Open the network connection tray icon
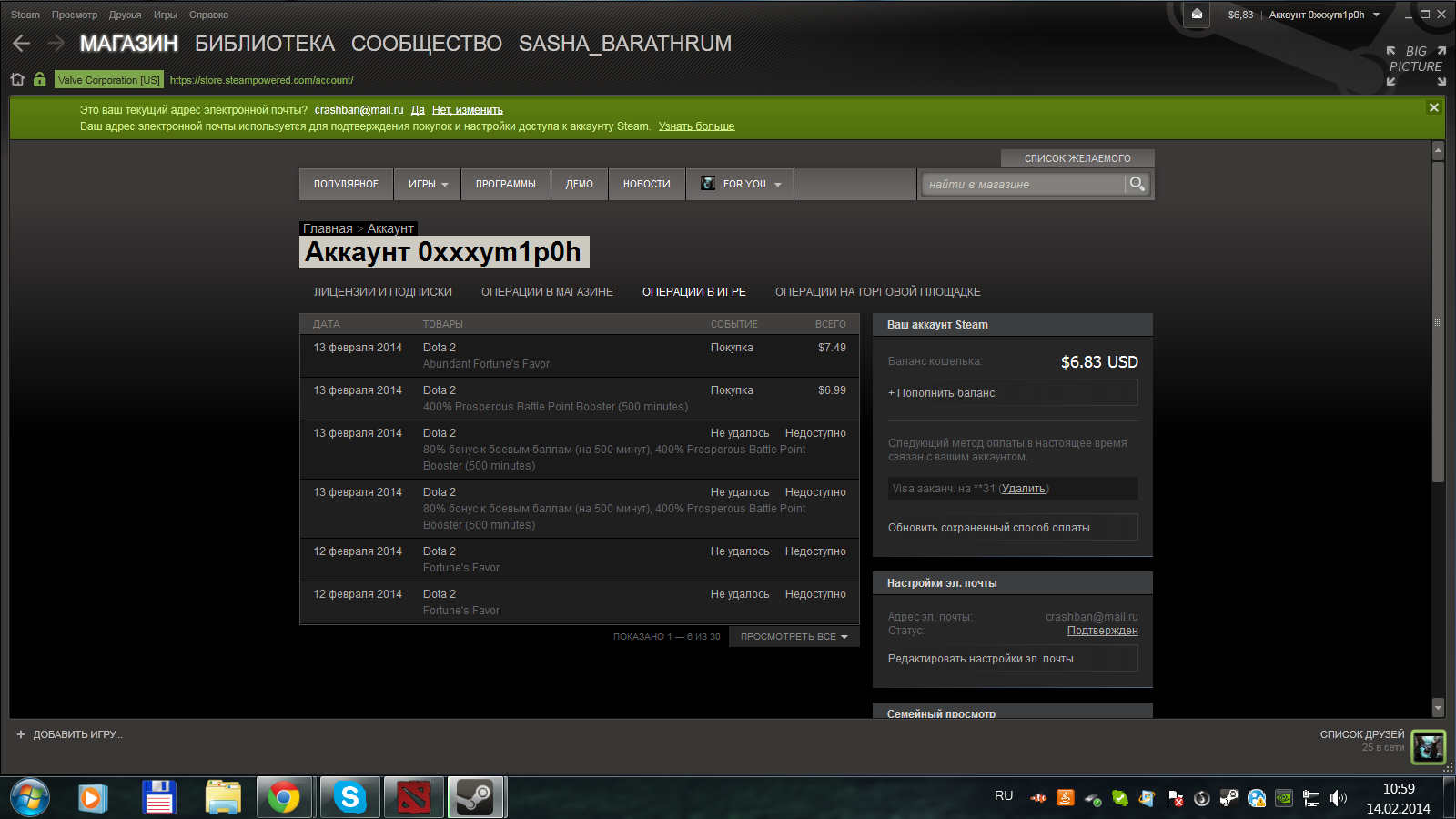 point(1310,798)
